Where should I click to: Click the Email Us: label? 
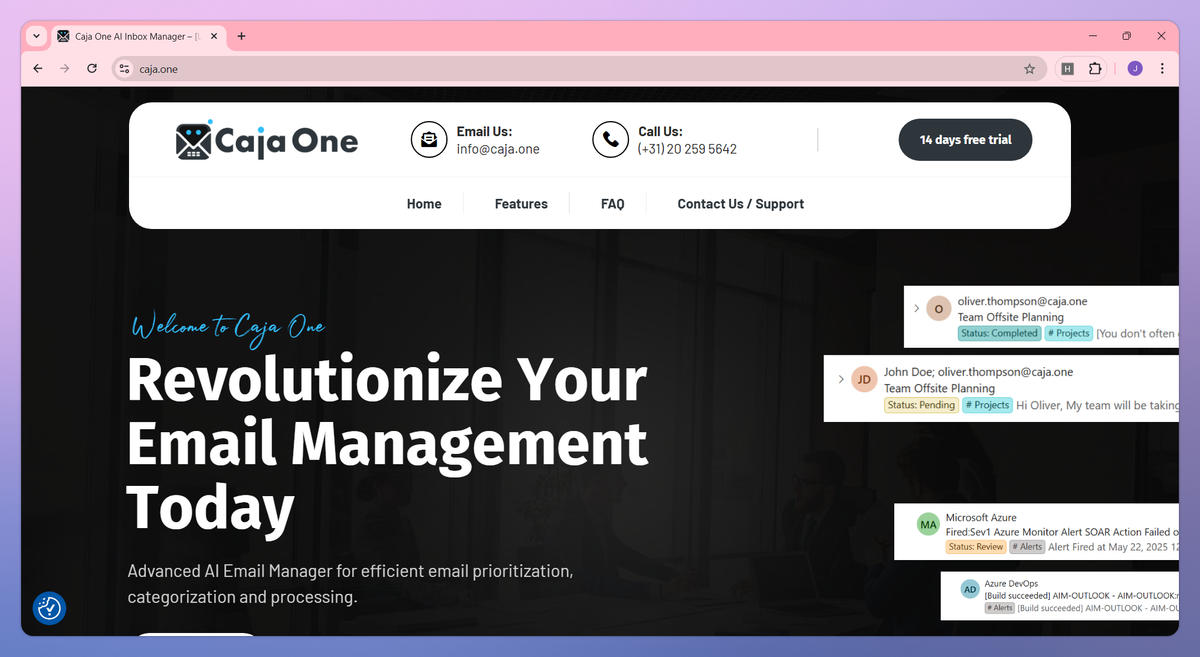pyautogui.click(x=484, y=131)
